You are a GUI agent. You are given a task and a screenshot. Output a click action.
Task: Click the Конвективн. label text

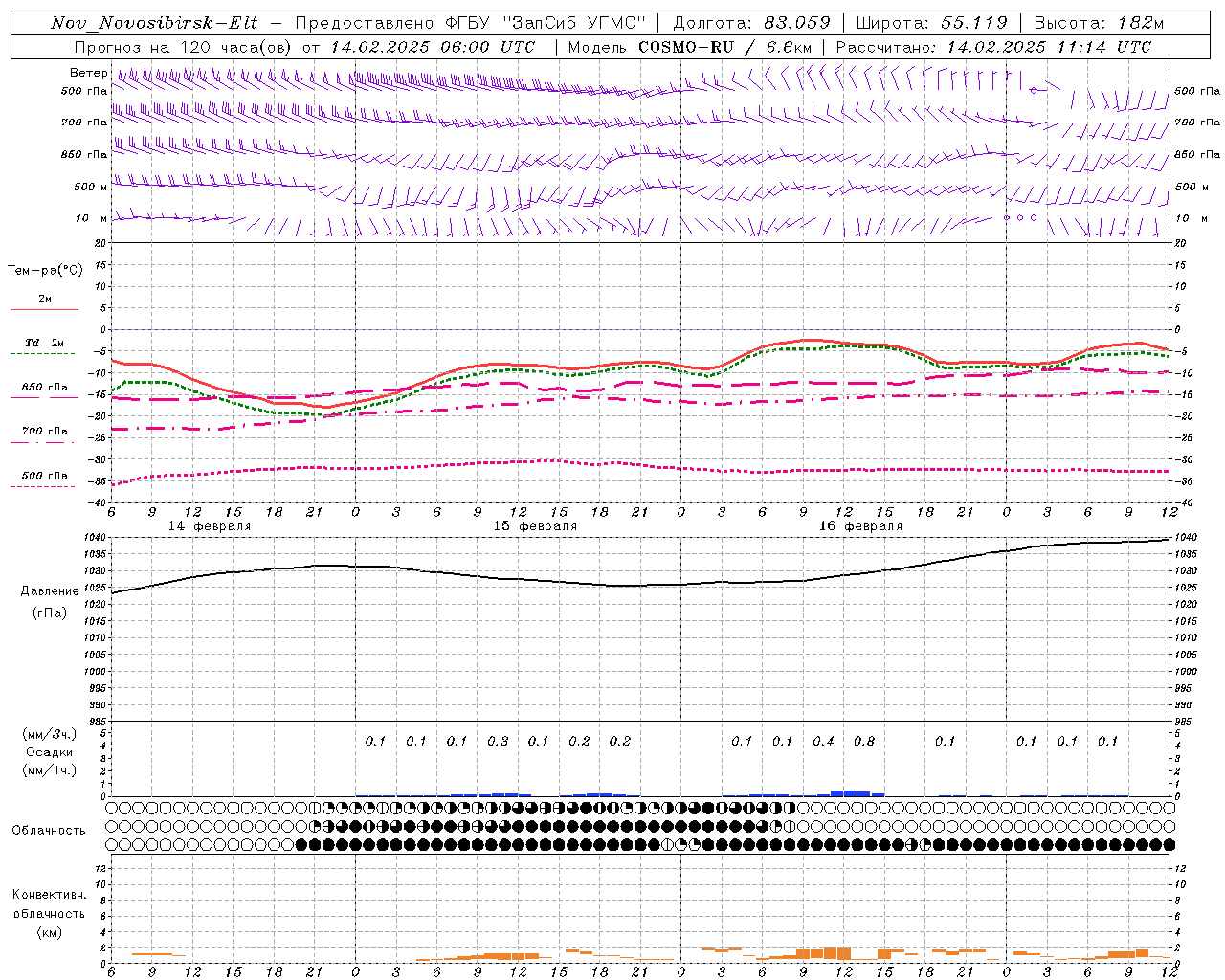pos(50,895)
